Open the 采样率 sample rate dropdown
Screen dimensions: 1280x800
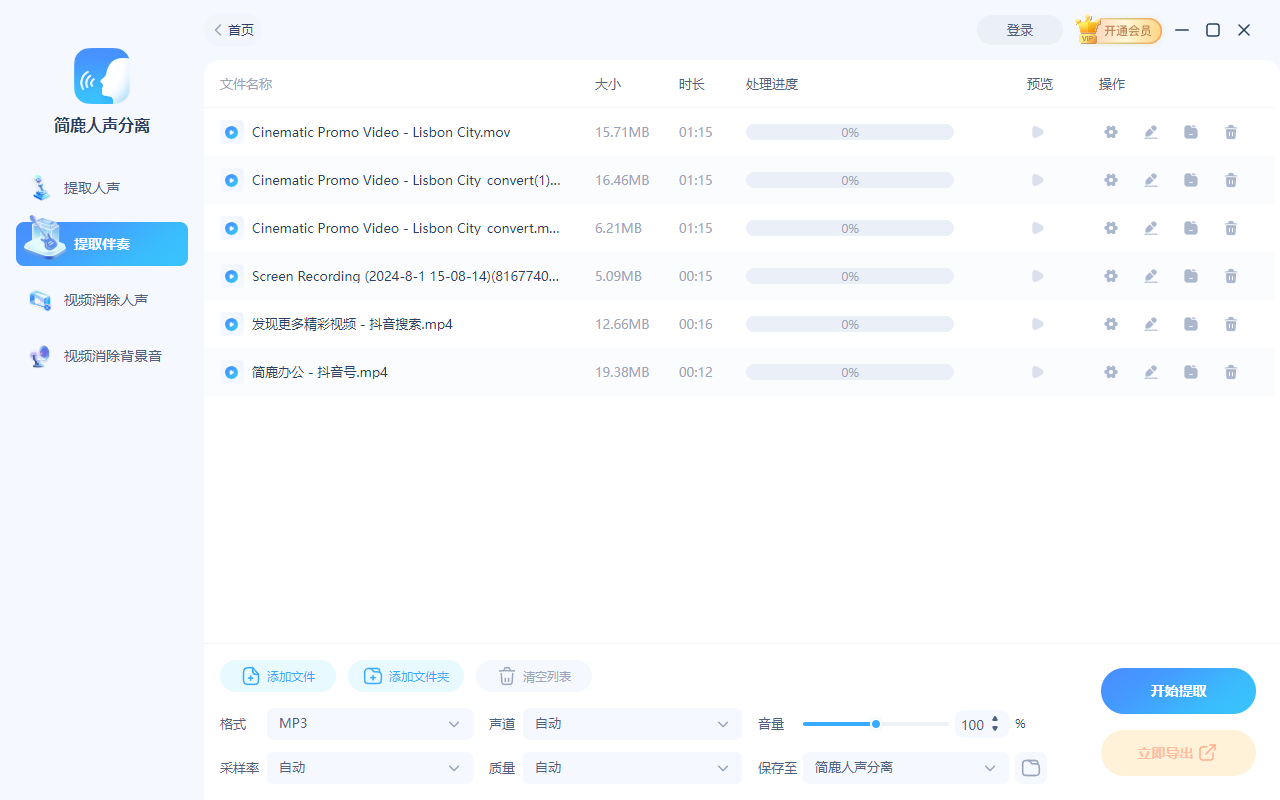click(370, 767)
